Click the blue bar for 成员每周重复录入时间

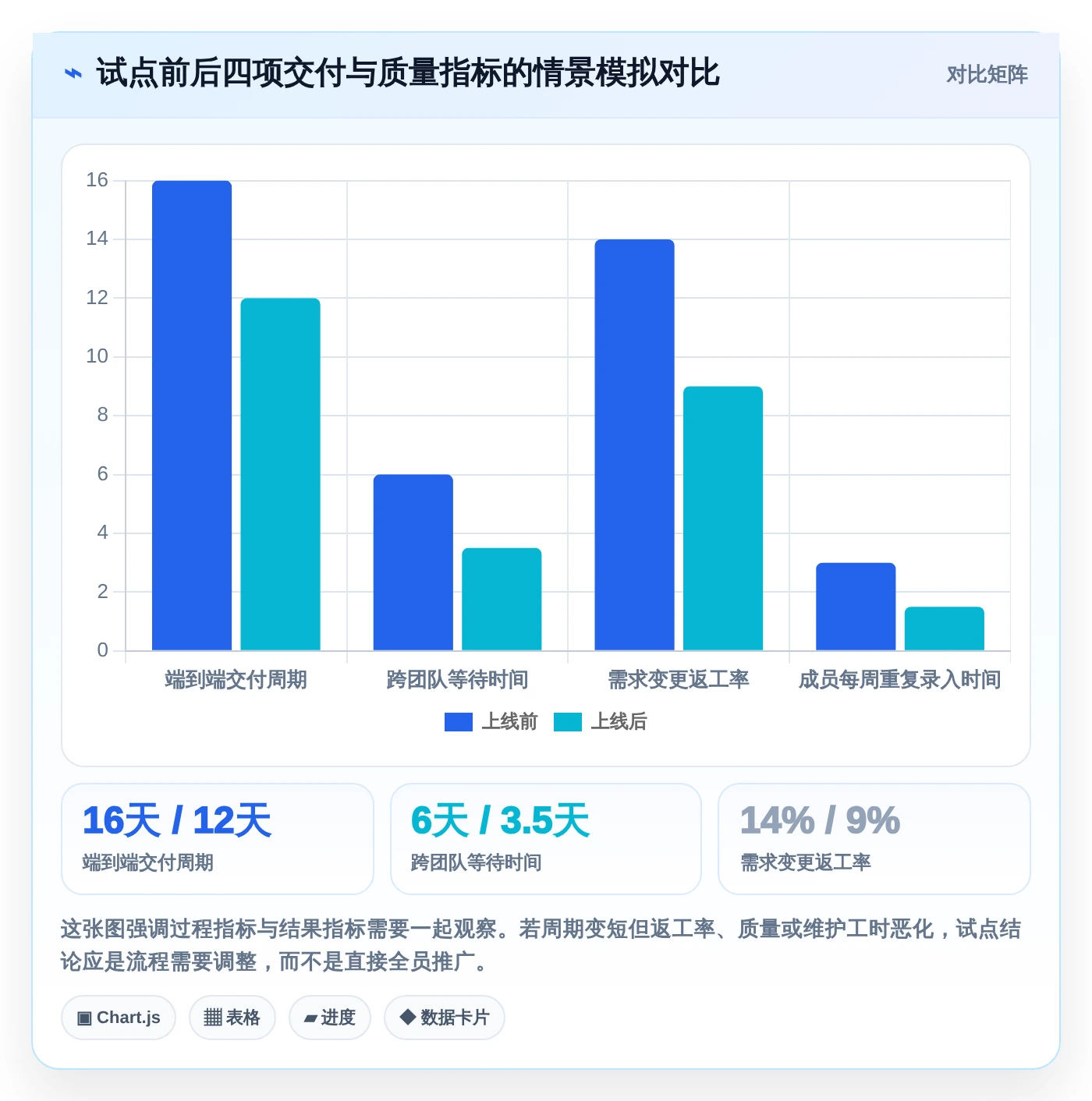(856, 607)
